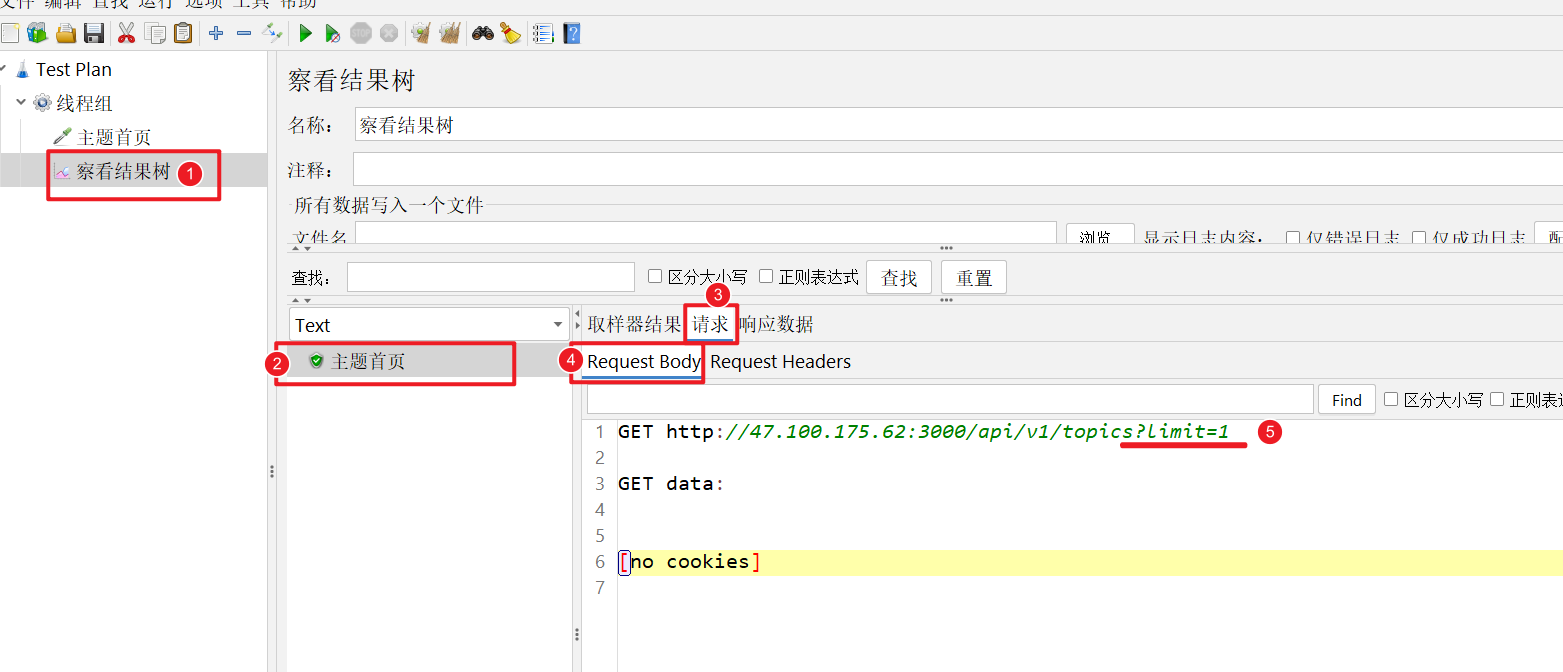Open Function Helper list icon
The width and height of the screenshot is (1563, 672).
[543, 33]
